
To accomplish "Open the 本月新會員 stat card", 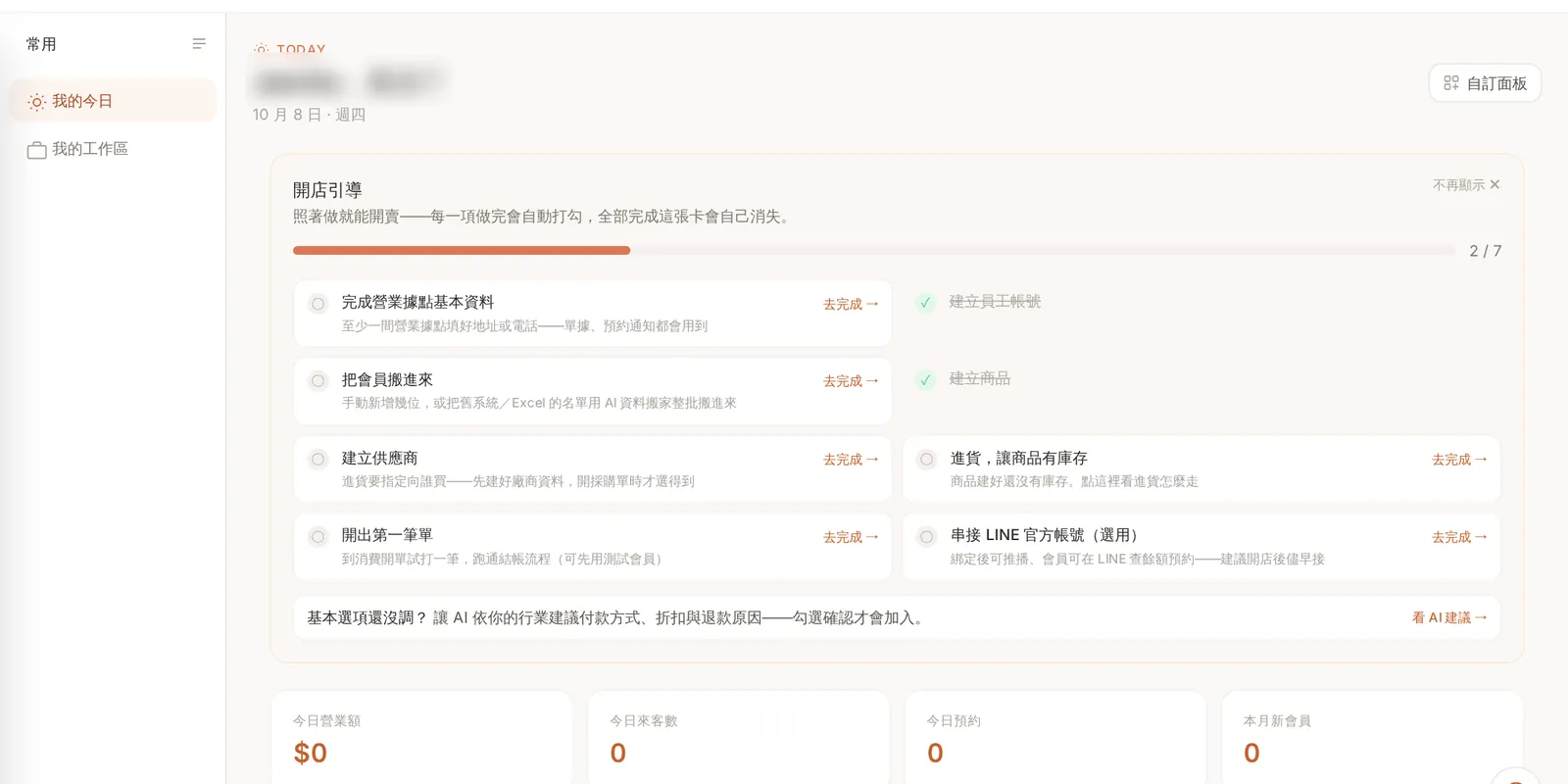I will (x=1373, y=737).
